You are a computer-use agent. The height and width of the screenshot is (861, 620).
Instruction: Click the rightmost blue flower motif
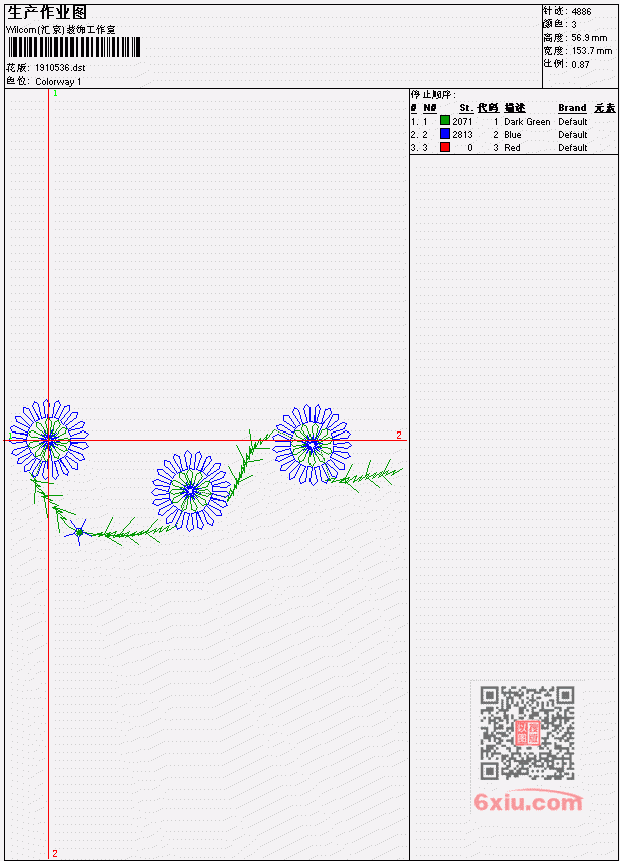(x=312, y=445)
